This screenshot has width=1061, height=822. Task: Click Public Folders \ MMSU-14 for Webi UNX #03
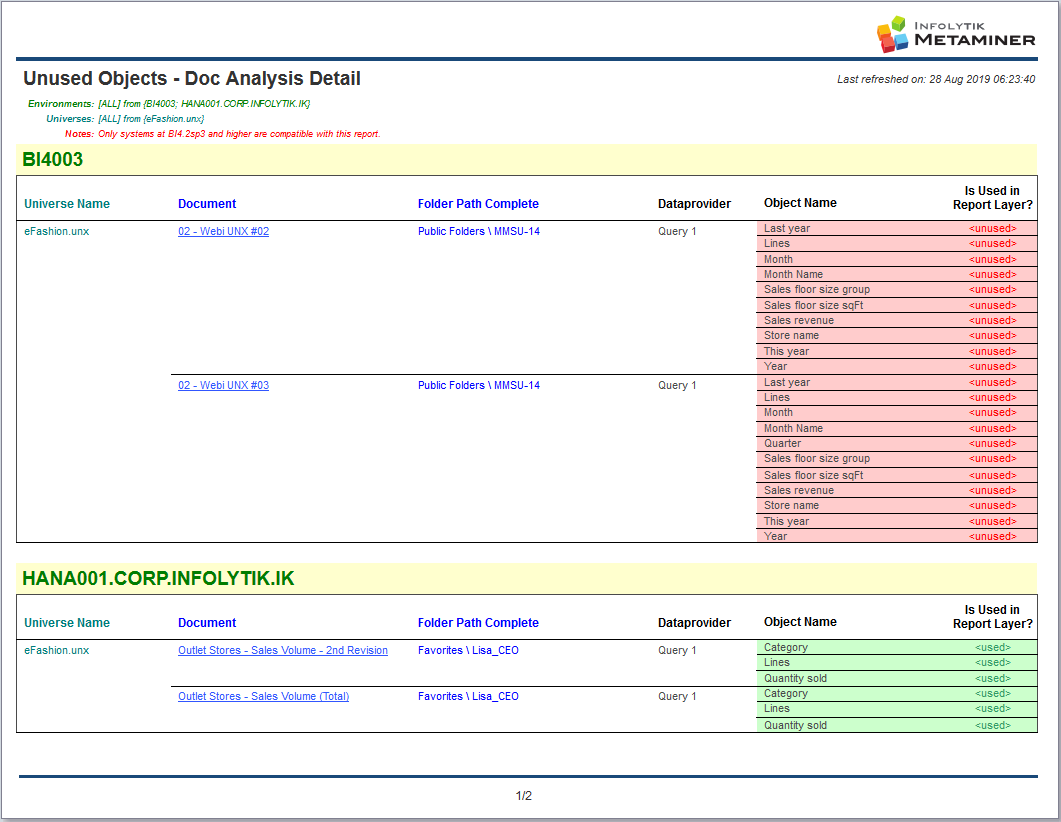click(x=479, y=386)
